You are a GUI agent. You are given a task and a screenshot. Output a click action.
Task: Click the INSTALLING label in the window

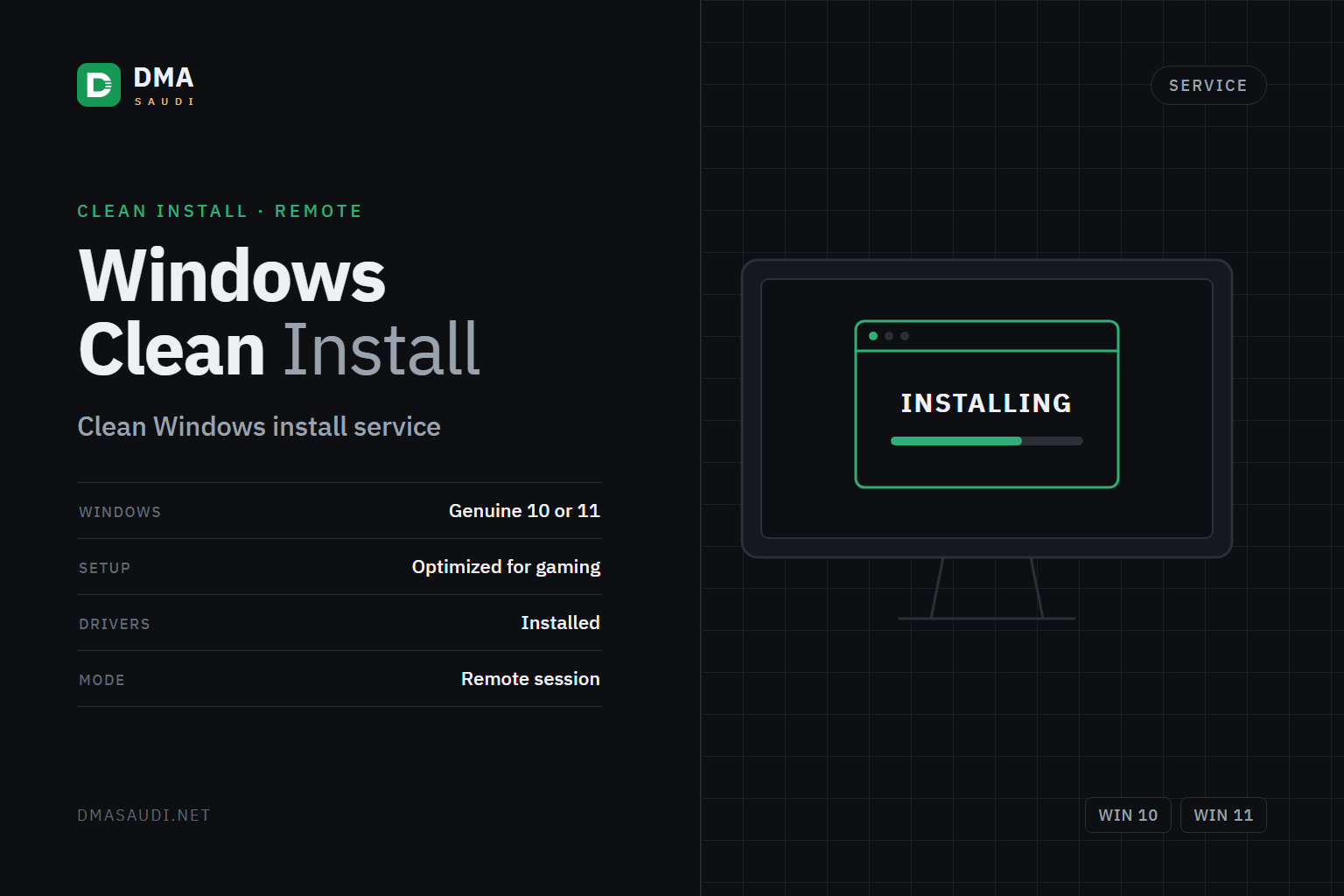pos(986,403)
